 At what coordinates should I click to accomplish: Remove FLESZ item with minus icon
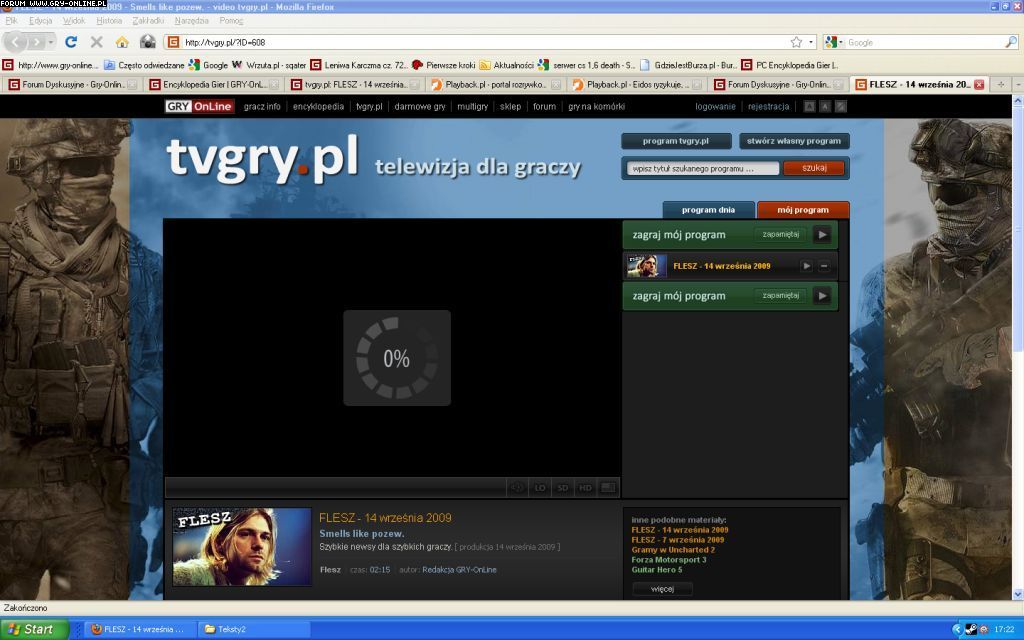[824, 266]
